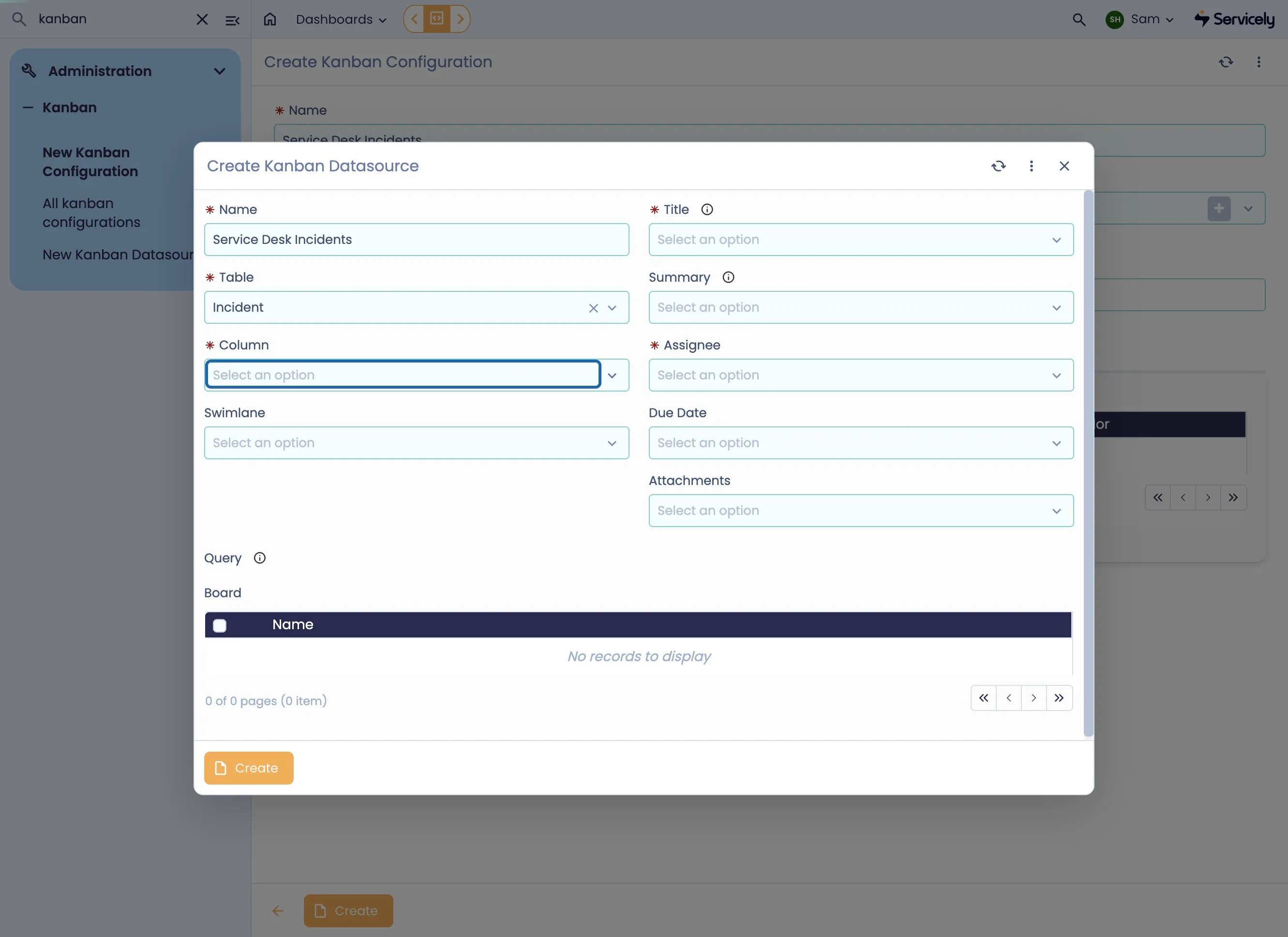Clear the kanban search text
The image size is (1288, 937).
(x=202, y=20)
